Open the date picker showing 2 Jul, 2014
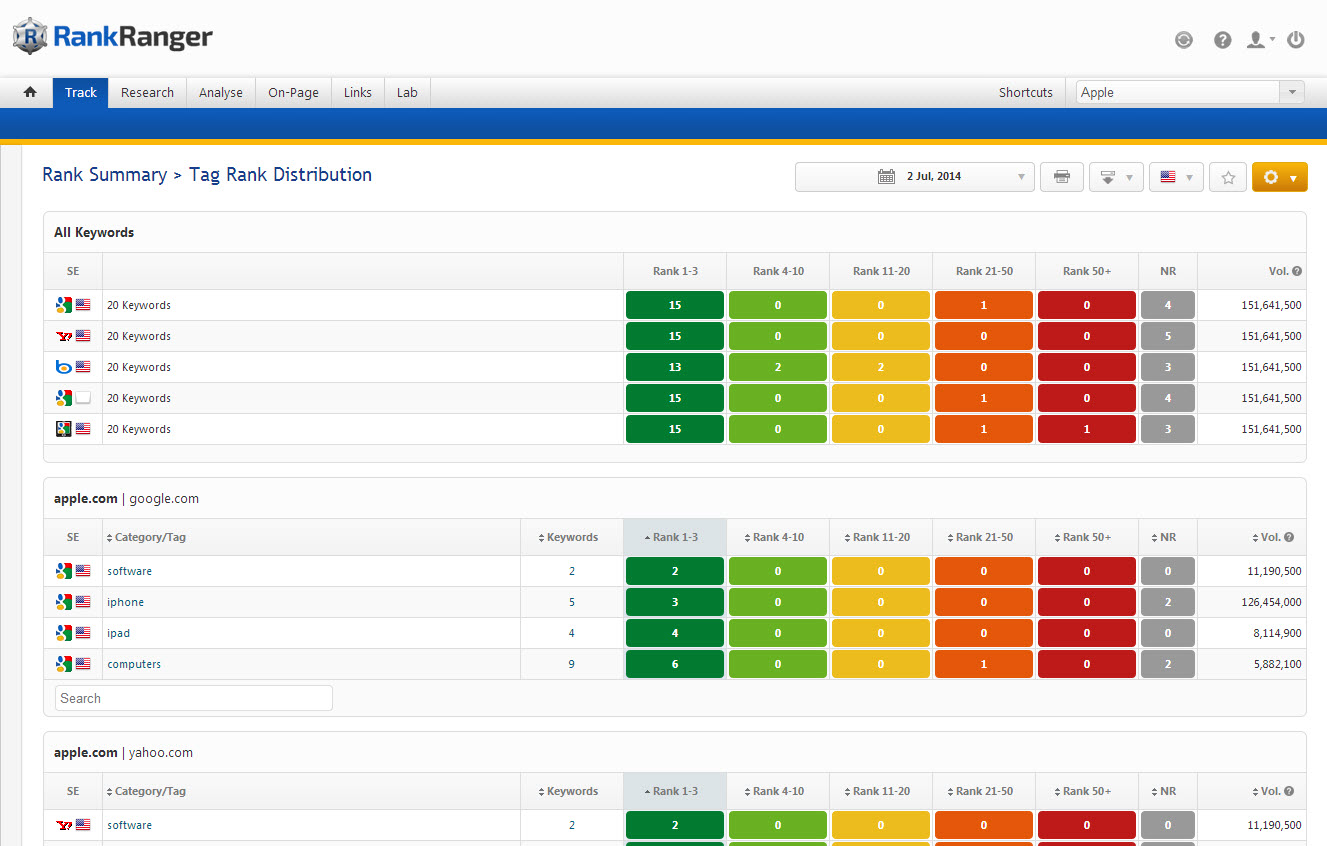 [x=915, y=177]
